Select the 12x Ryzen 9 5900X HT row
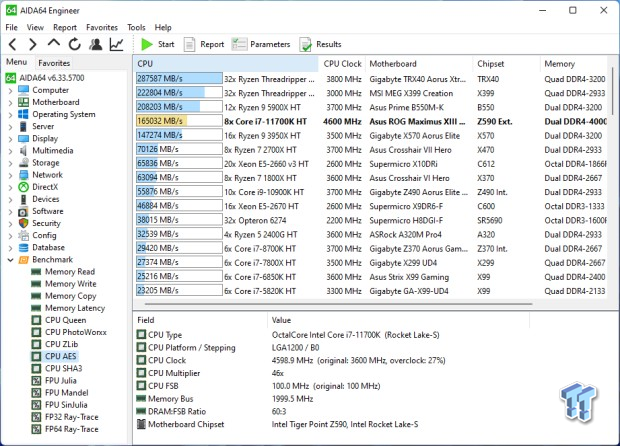This screenshot has width=620, height=446. tap(371, 107)
